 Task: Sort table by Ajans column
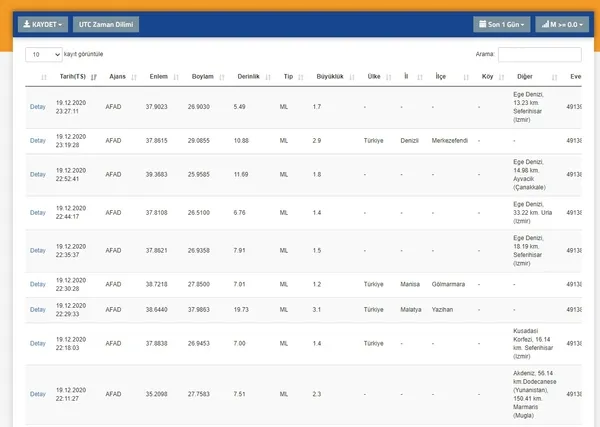[x=117, y=76]
